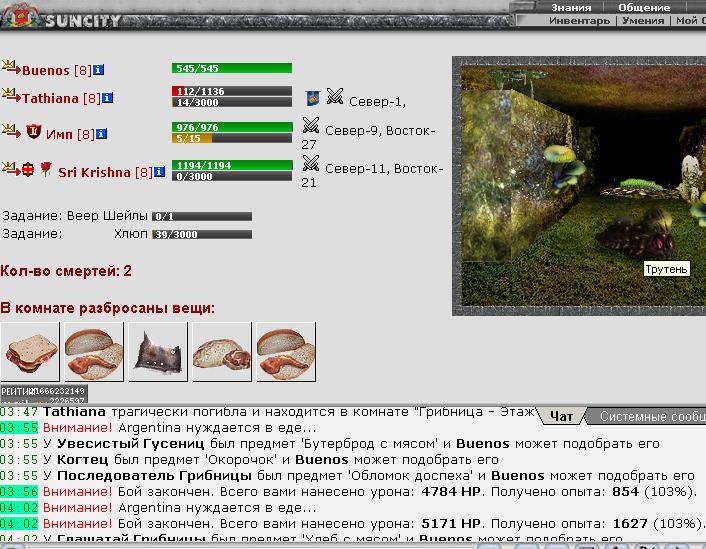Click the Sri Krishna 1194/1194 health bar
The width and height of the screenshot is (706, 549).
pyautogui.click(x=232, y=165)
